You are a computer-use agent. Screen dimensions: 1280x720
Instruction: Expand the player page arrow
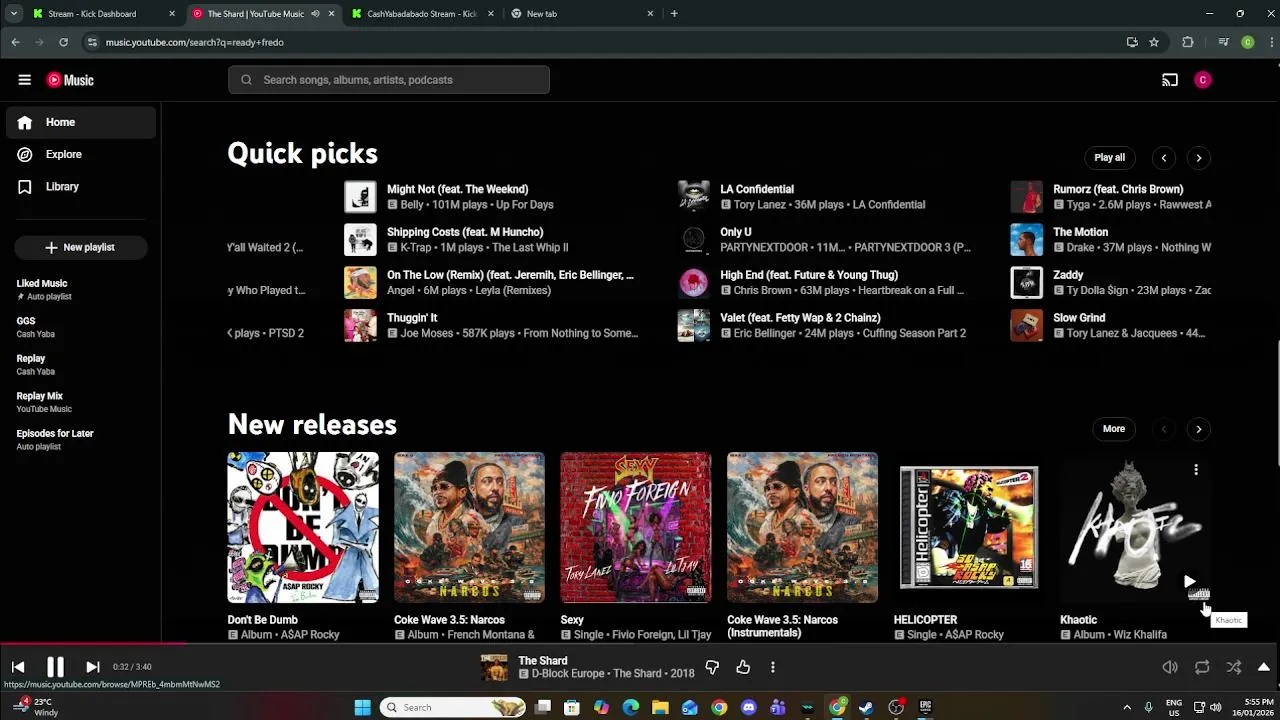click(1264, 667)
